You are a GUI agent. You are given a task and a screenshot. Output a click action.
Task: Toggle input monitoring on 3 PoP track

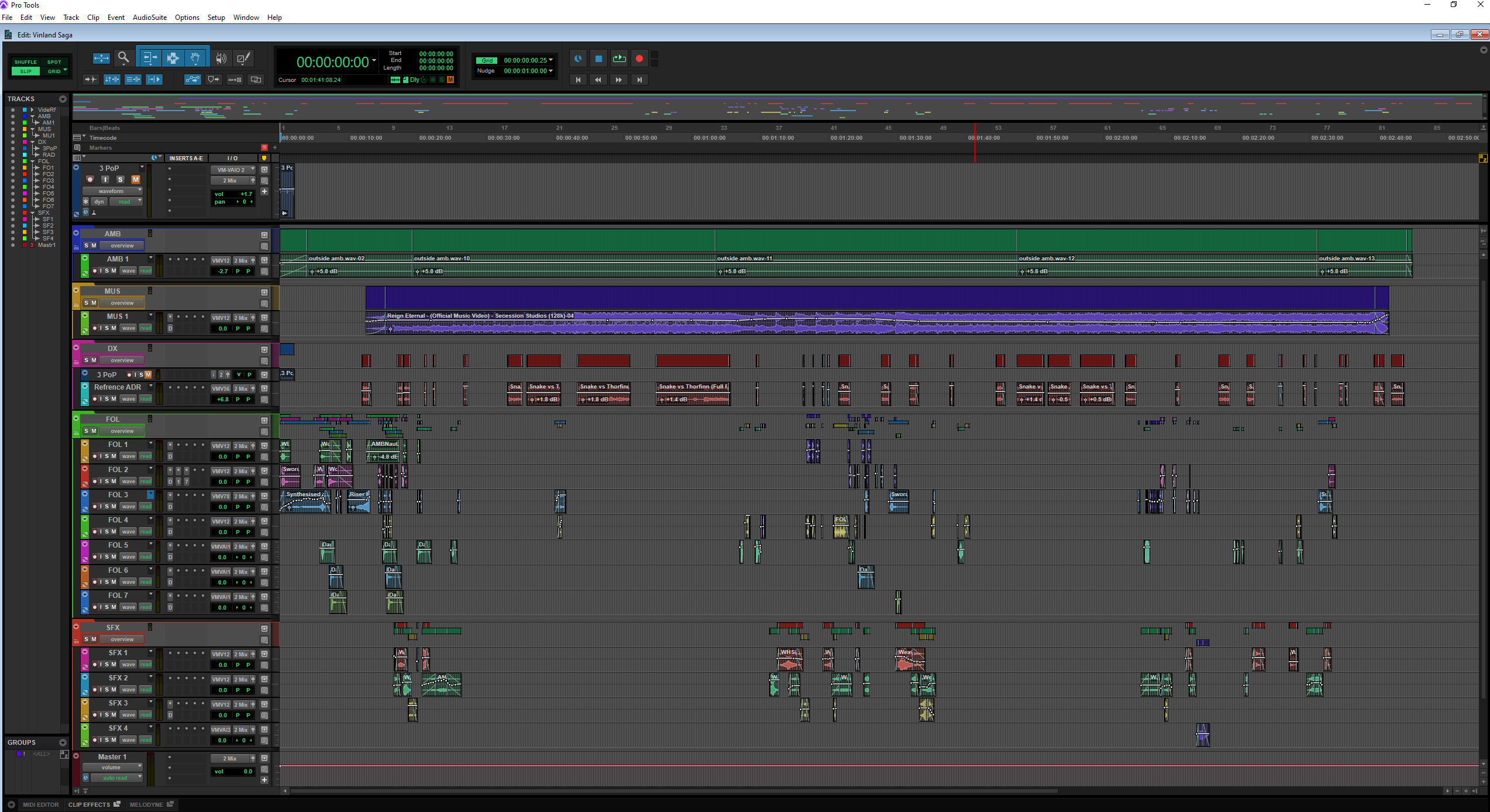105,180
